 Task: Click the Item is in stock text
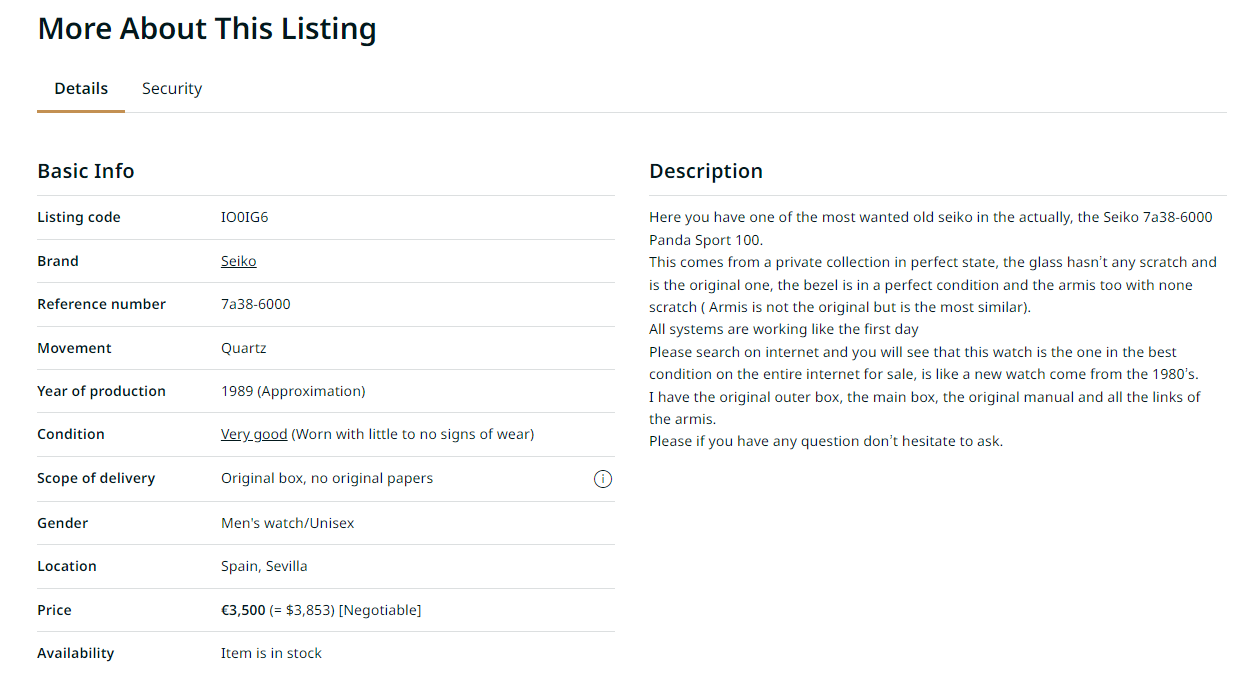click(x=271, y=653)
